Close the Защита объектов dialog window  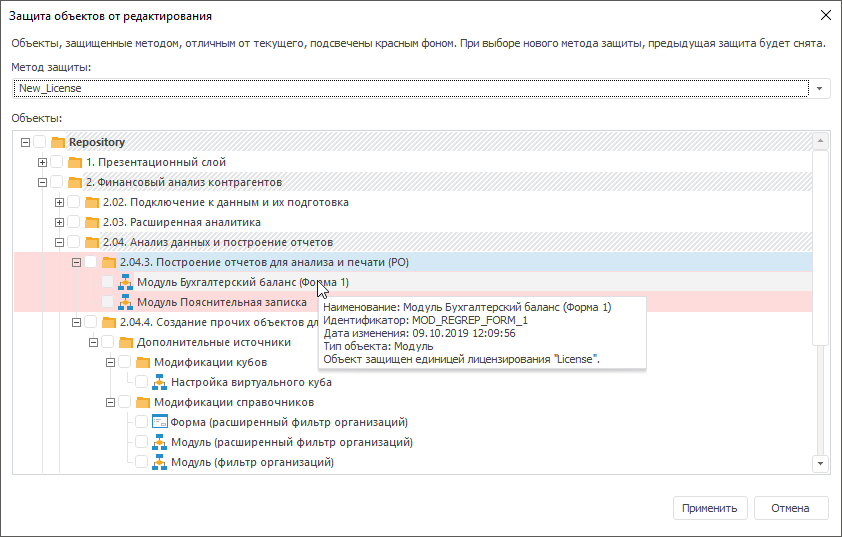coord(825,16)
